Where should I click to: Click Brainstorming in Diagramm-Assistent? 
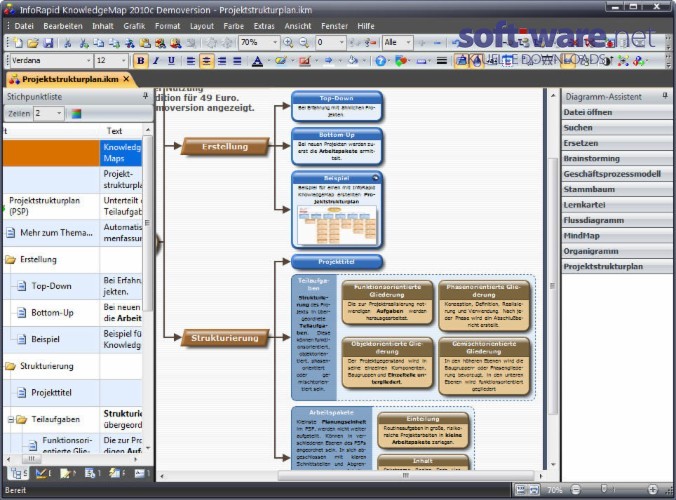coord(617,158)
